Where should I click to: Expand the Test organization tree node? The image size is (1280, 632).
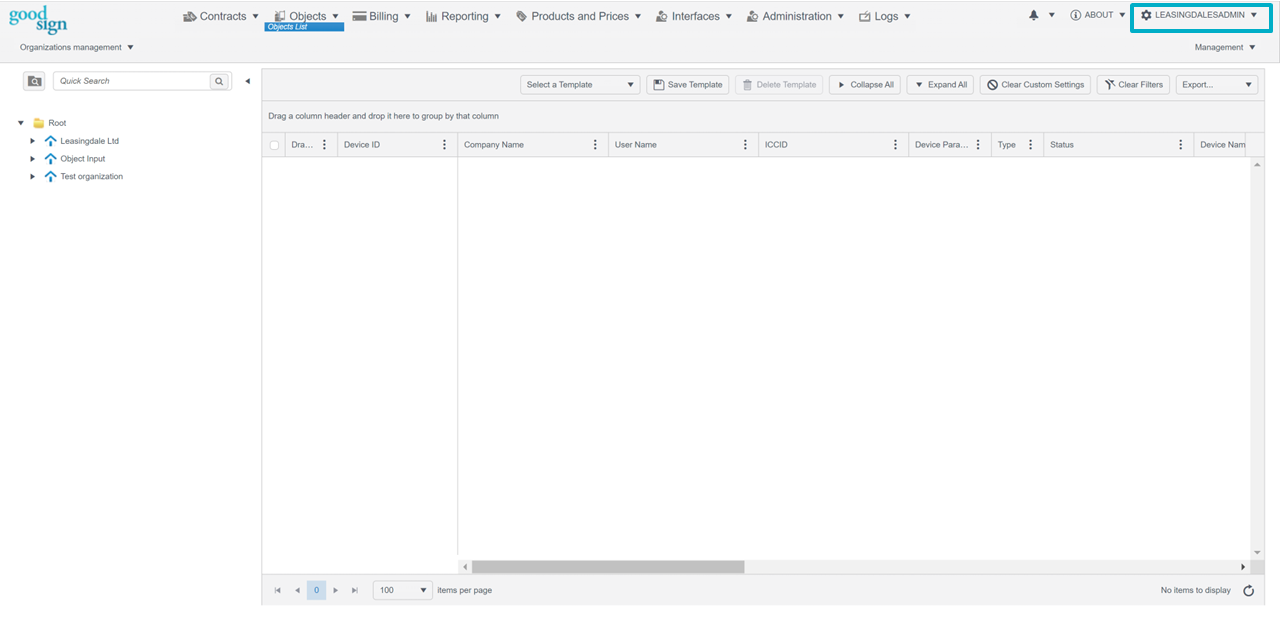pyautogui.click(x=33, y=177)
